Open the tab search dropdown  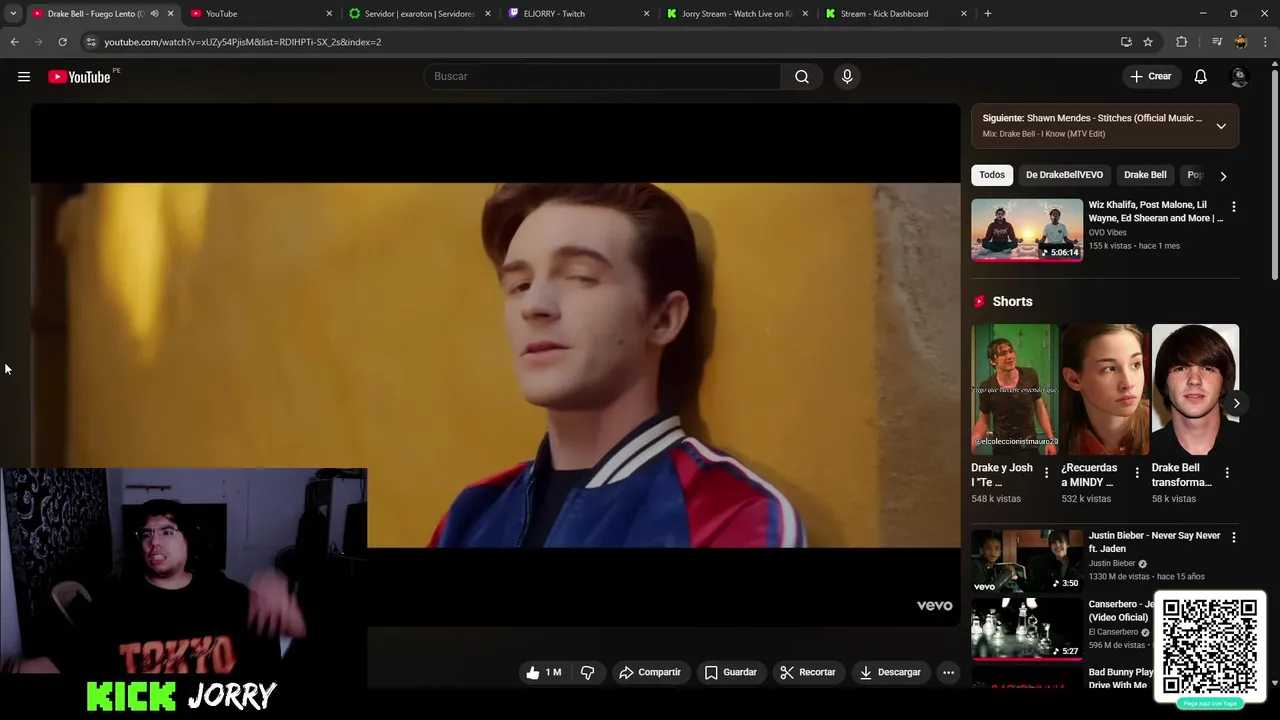click(x=13, y=14)
